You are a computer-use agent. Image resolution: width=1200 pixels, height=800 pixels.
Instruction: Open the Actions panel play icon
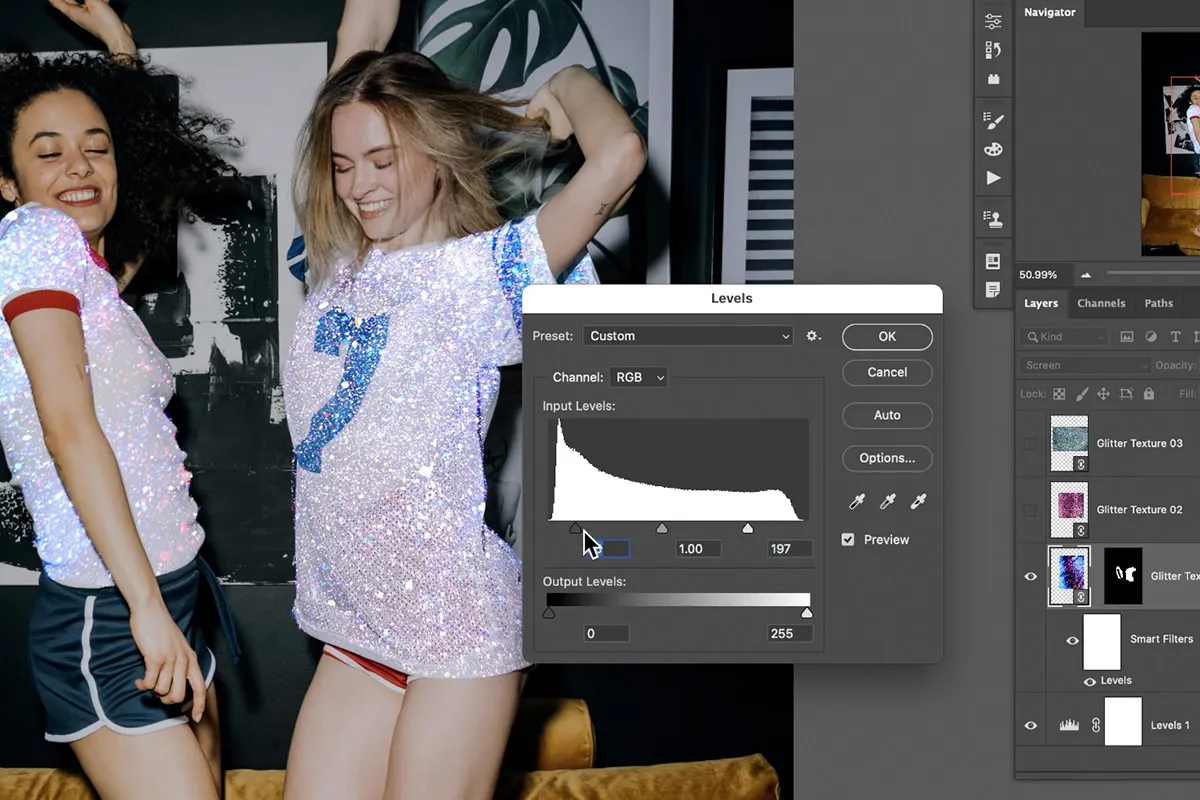pyautogui.click(x=993, y=178)
